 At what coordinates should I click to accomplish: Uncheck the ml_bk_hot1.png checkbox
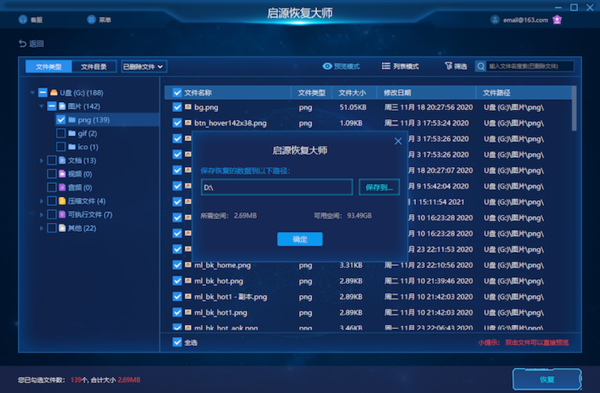click(177, 312)
